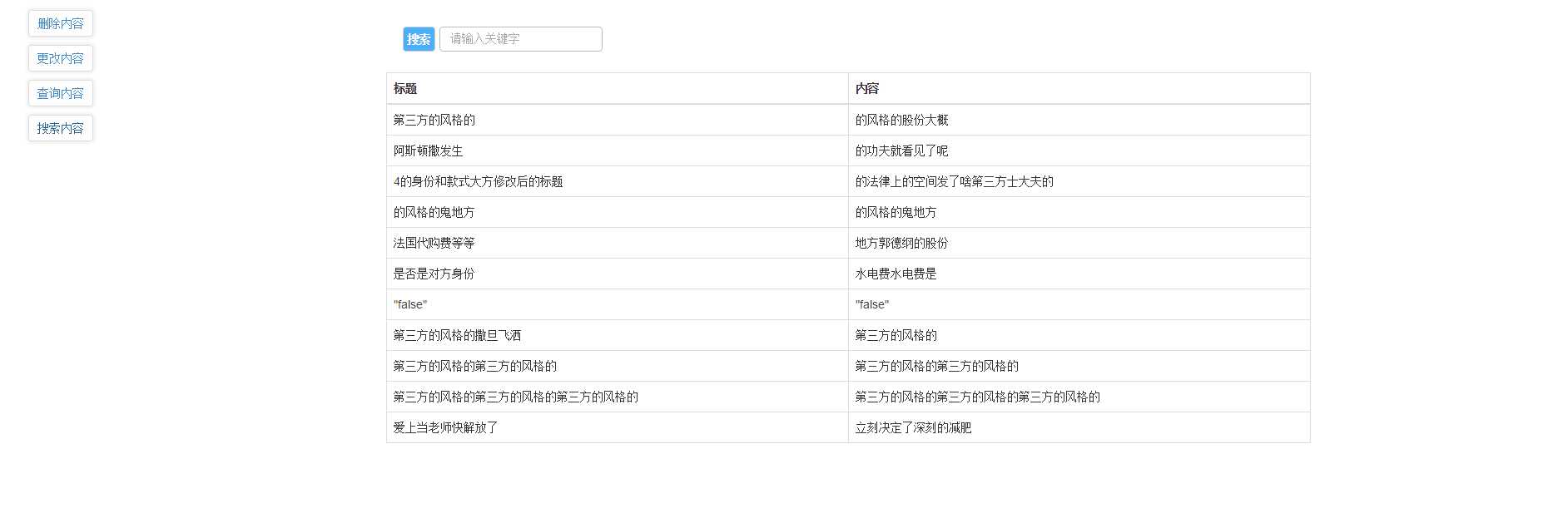
Task: Select row titled 第三方的风格的撒旦飞洒
Action: point(848,335)
